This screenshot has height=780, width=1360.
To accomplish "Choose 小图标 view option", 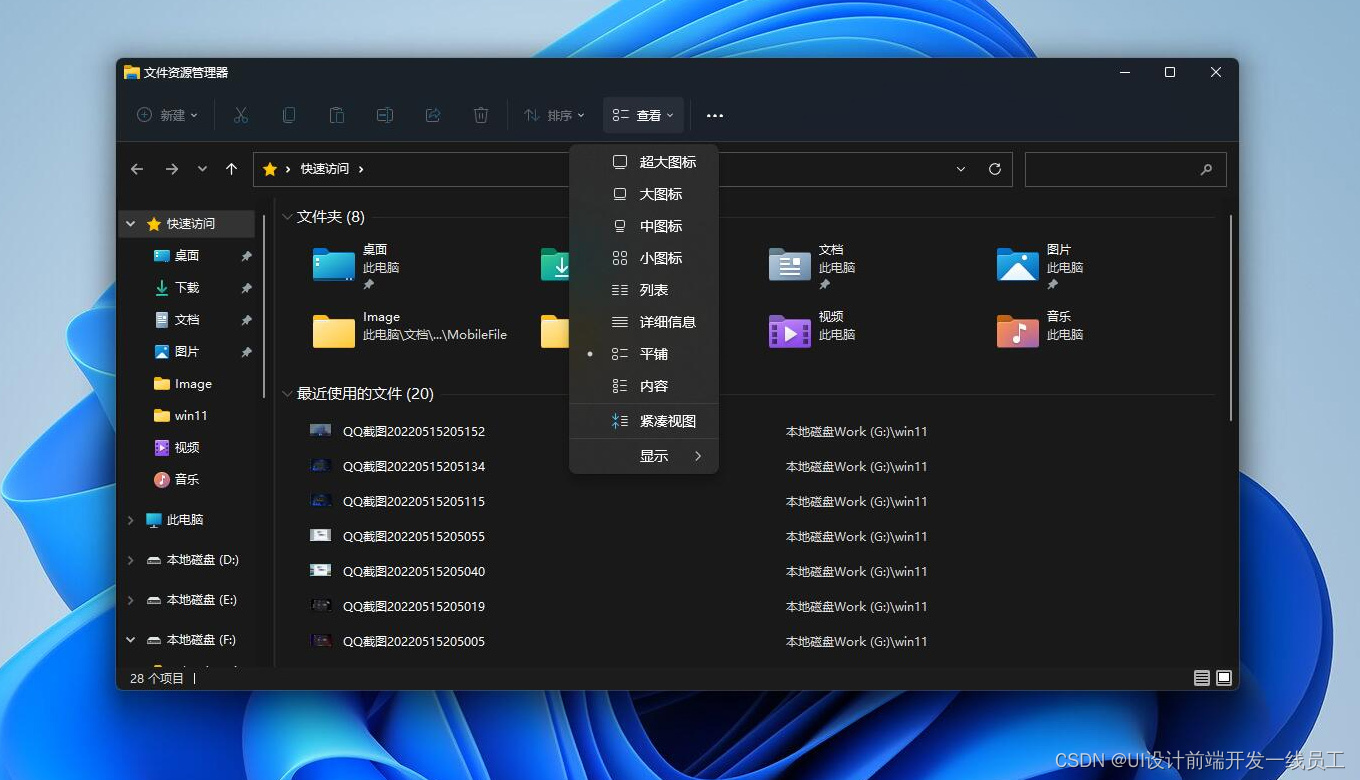I will coord(644,258).
